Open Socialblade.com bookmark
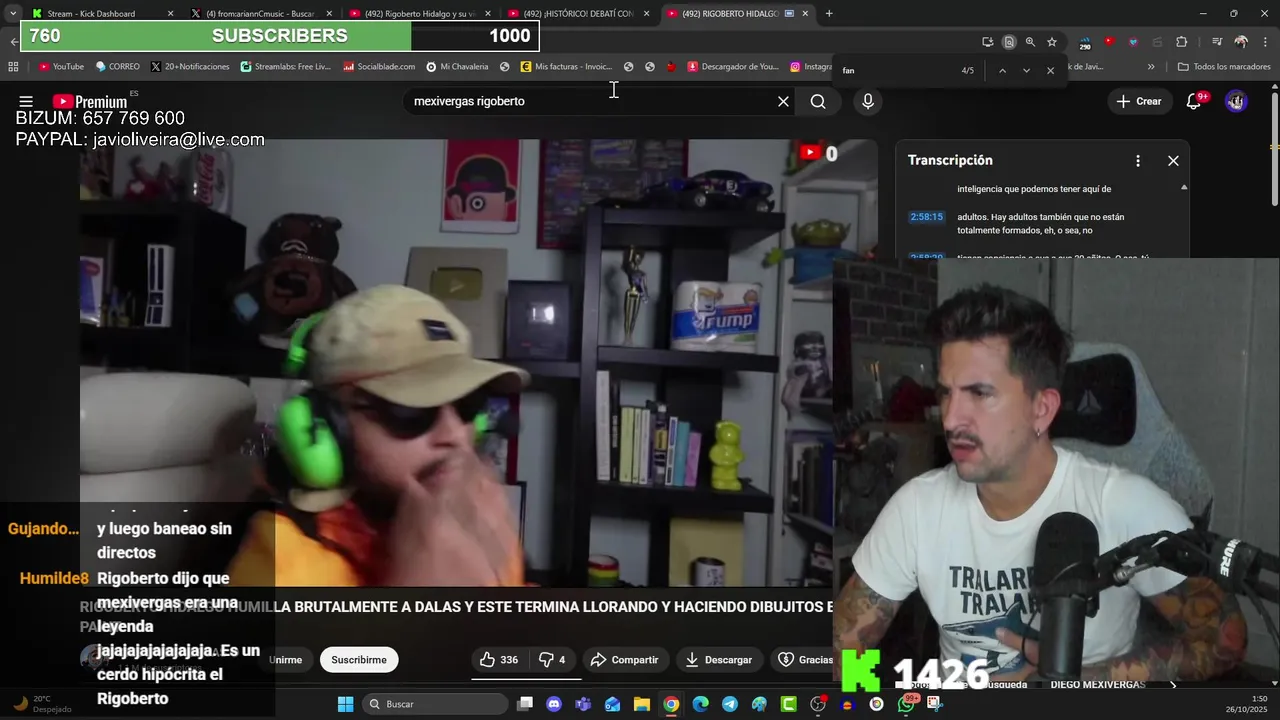The height and width of the screenshot is (720, 1280). tap(379, 67)
